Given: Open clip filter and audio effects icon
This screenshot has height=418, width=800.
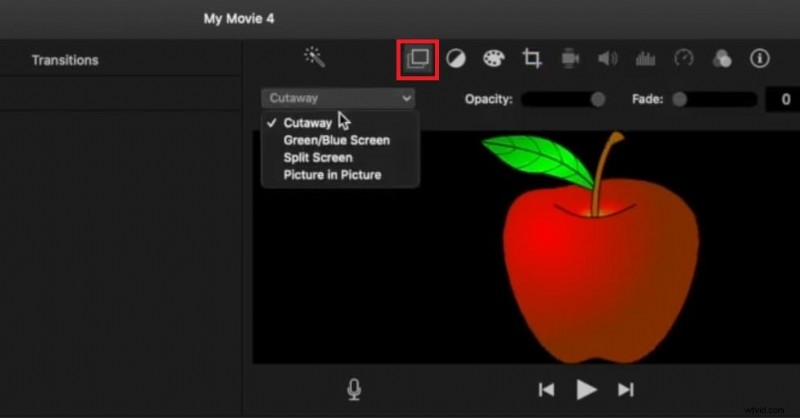Looking at the screenshot, I should [722, 59].
